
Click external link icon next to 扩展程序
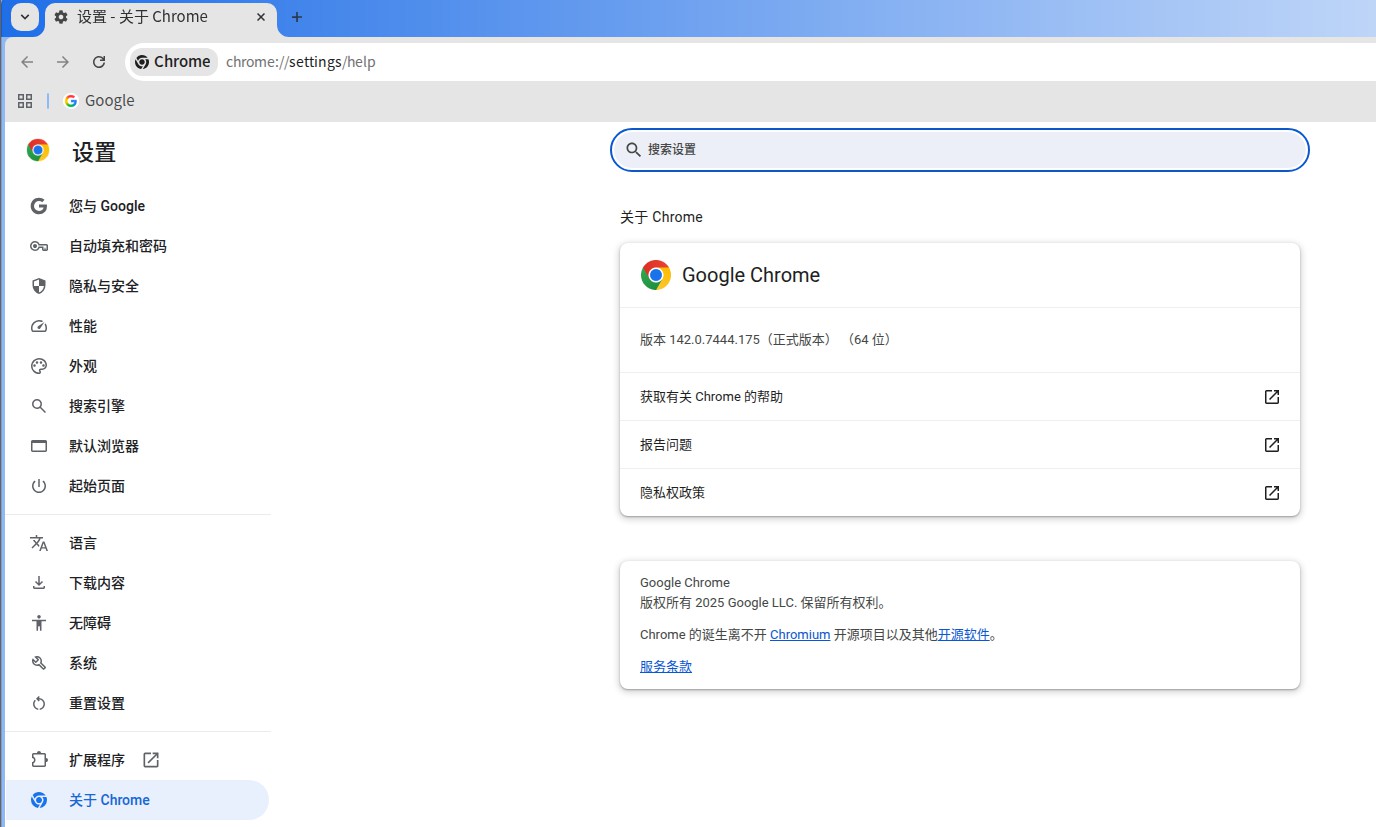[x=151, y=760]
